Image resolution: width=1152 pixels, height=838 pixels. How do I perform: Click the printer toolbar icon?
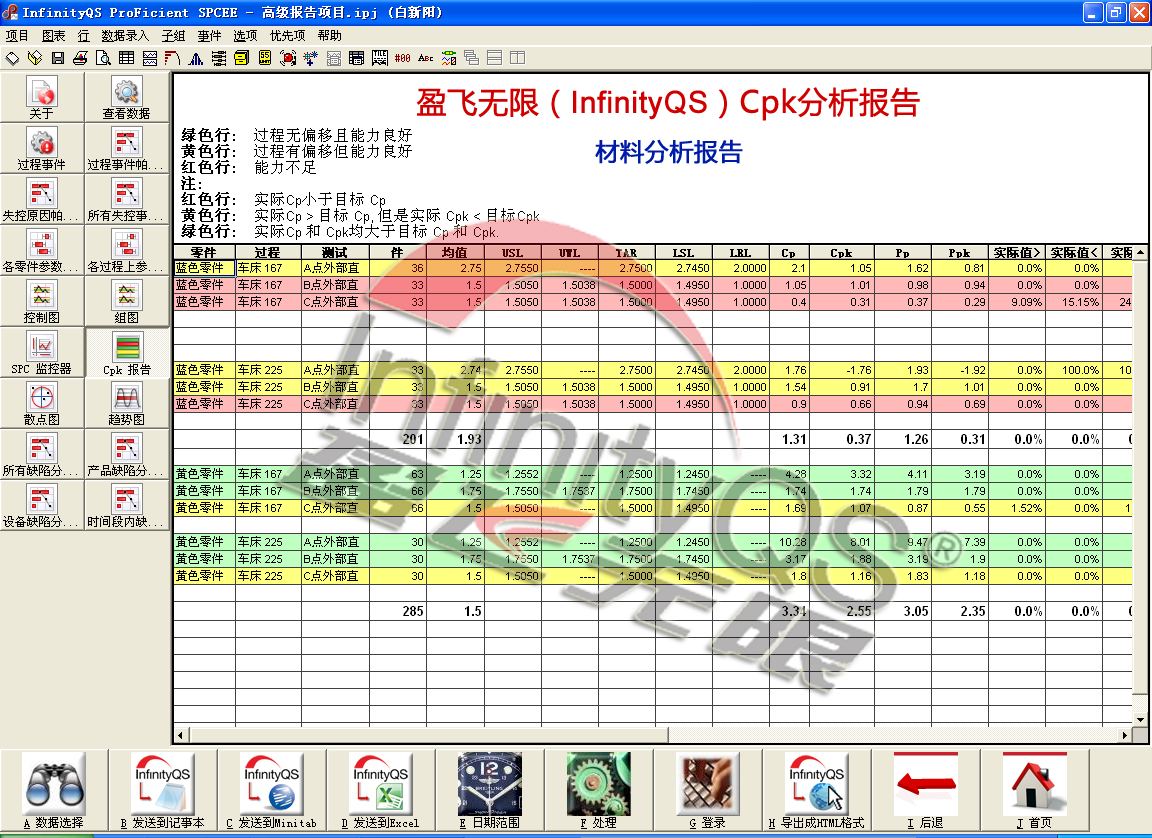[81, 58]
